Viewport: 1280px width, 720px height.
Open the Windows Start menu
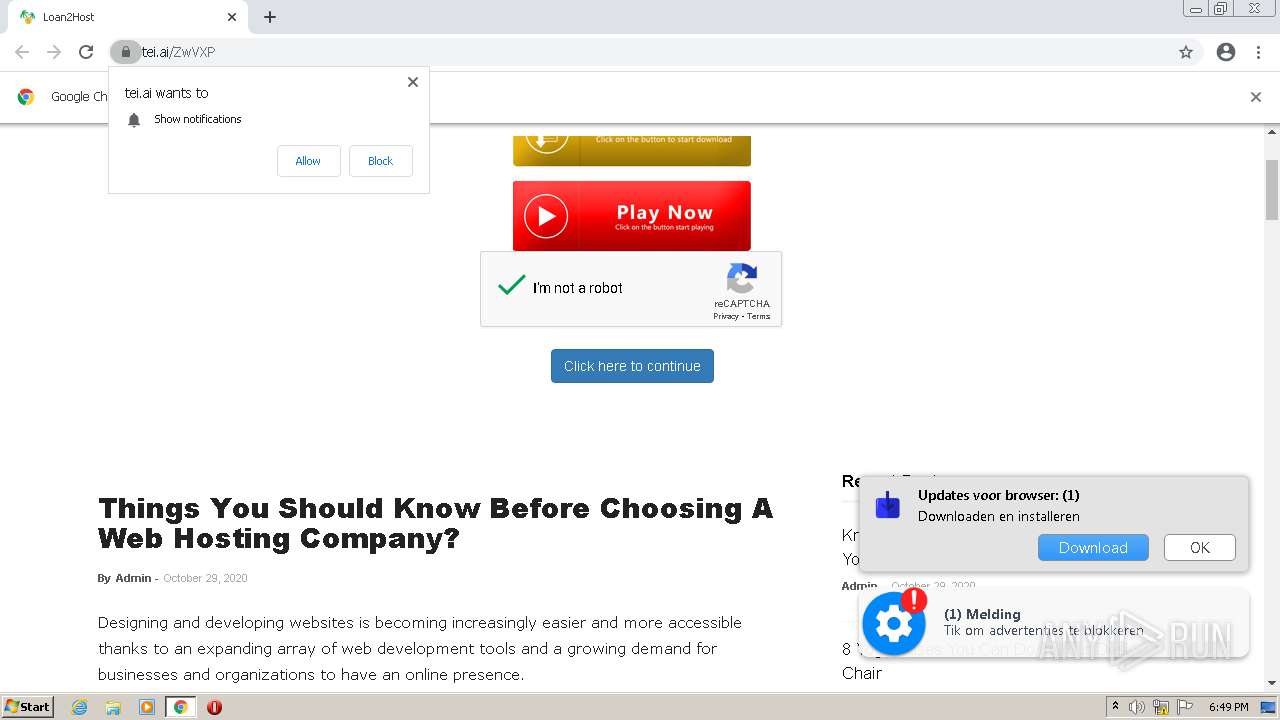(27, 707)
